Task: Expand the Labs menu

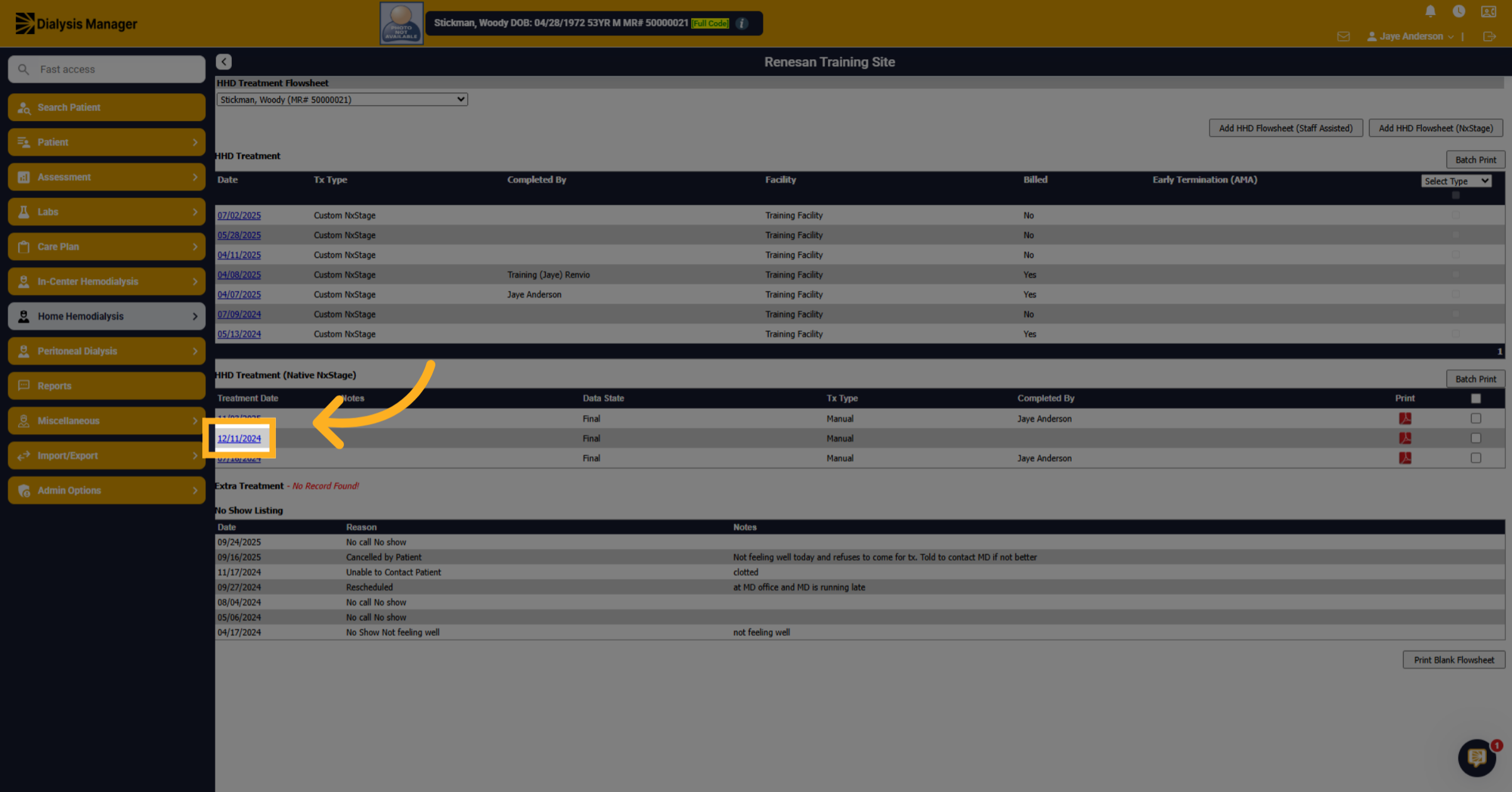Action: point(106,212)
